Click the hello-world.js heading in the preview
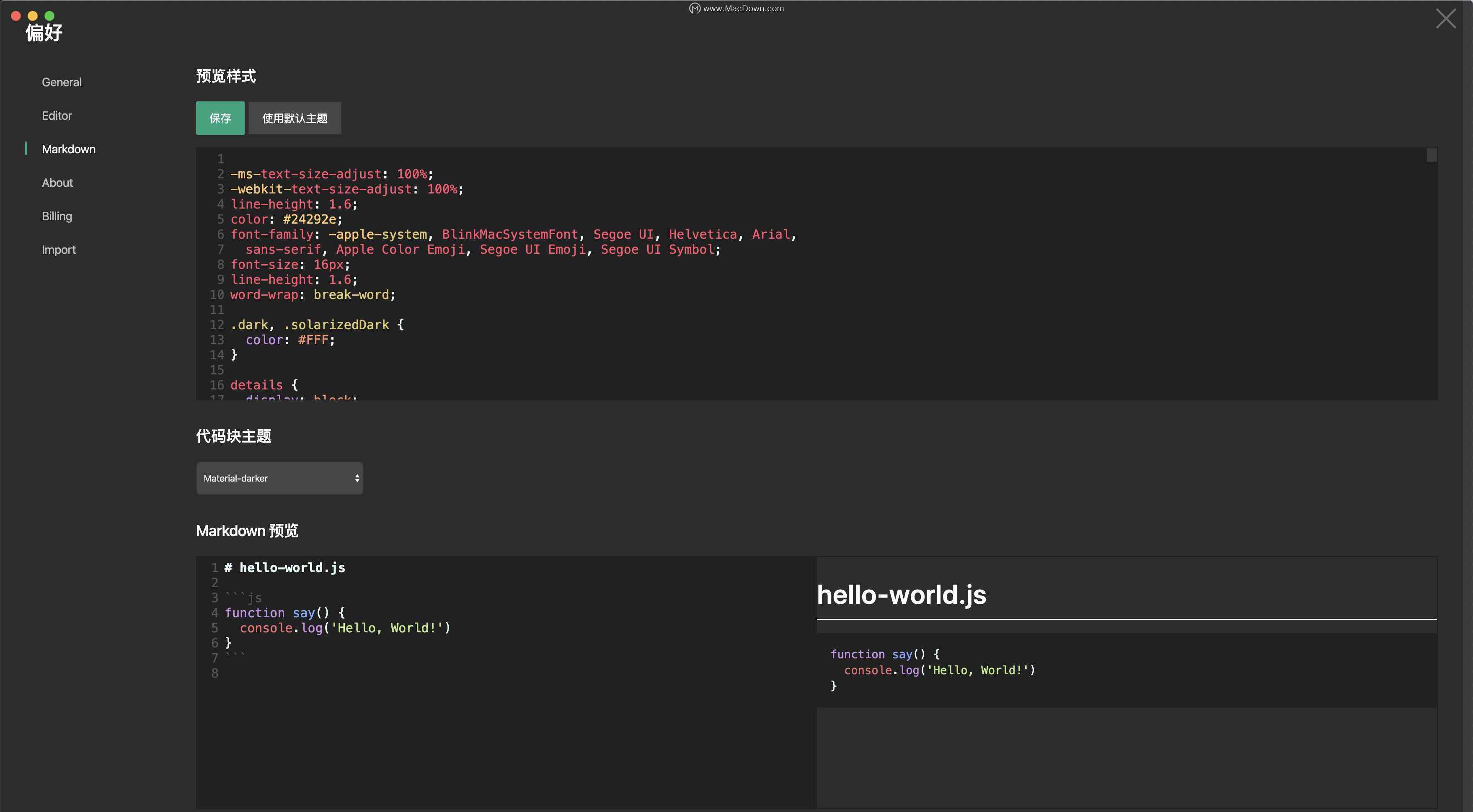The width and height of the screenshot is (1473, 812). click(x=902, y=595)
